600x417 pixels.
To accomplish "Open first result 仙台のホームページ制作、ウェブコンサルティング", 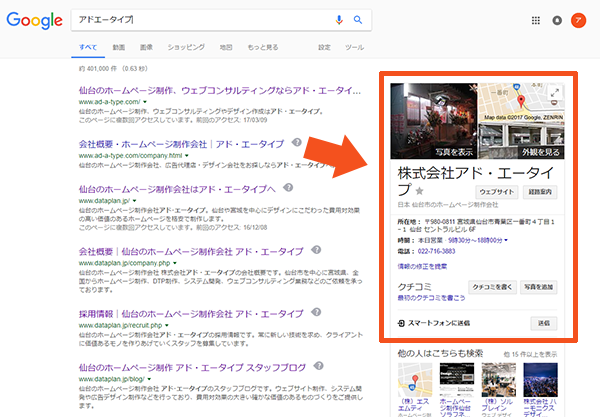I will (x=220, y=91).
